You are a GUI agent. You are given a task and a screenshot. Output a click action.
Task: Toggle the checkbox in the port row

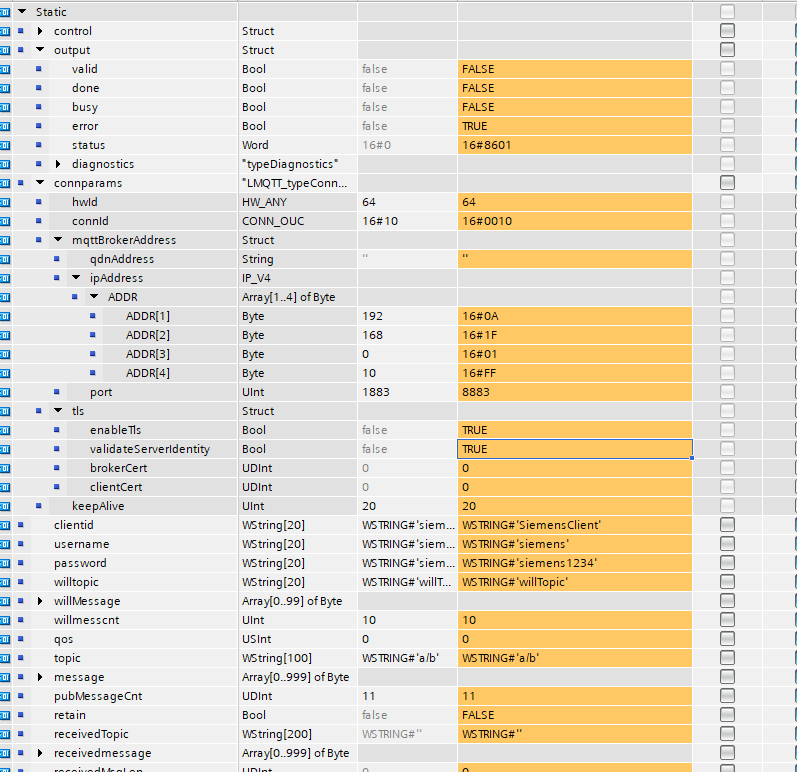[727, 392]
